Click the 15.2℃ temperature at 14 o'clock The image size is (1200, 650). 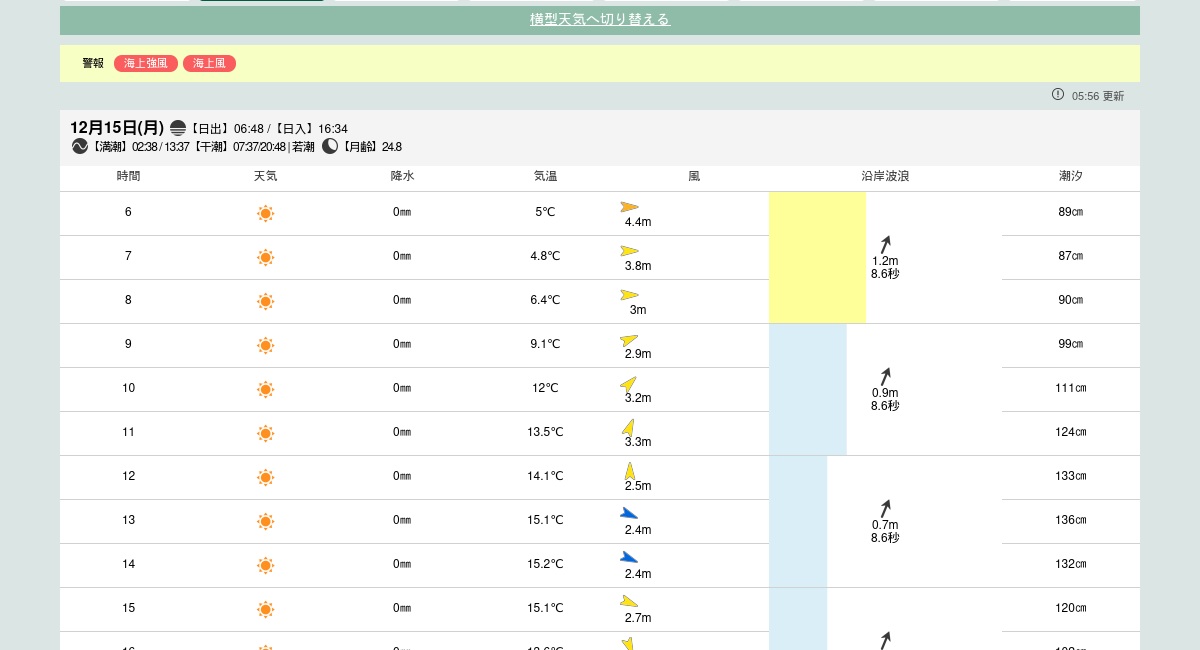tap(545, 564)
